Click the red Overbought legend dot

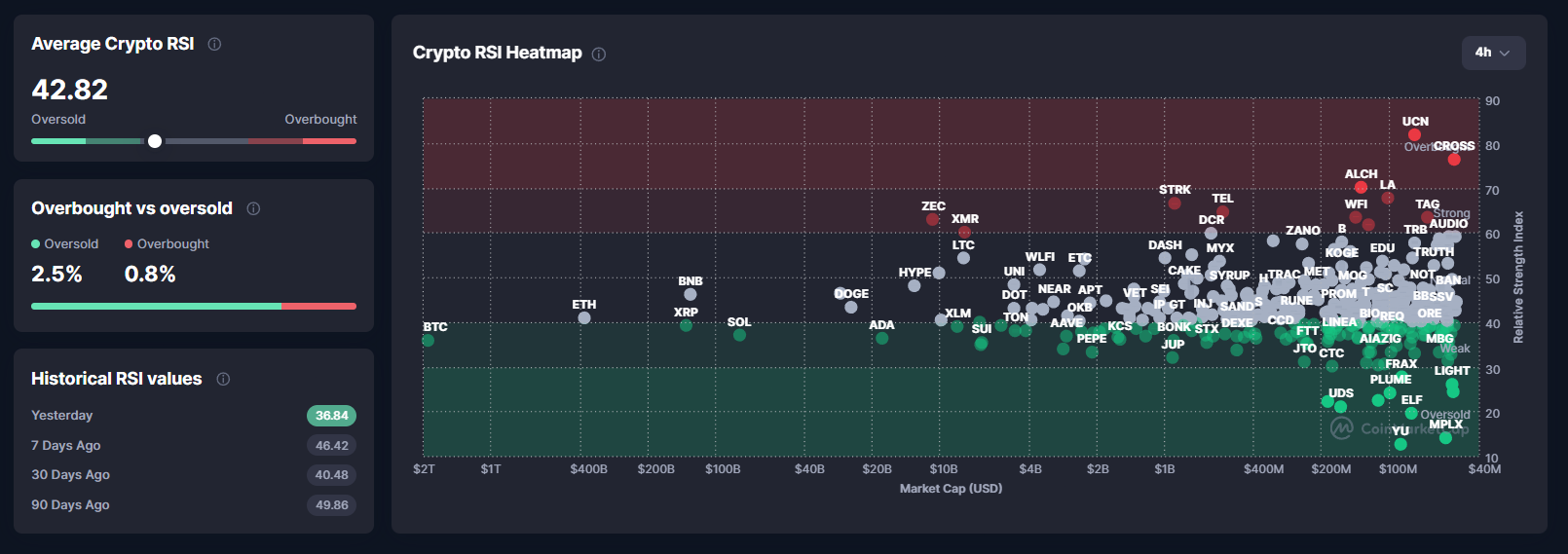129,244
